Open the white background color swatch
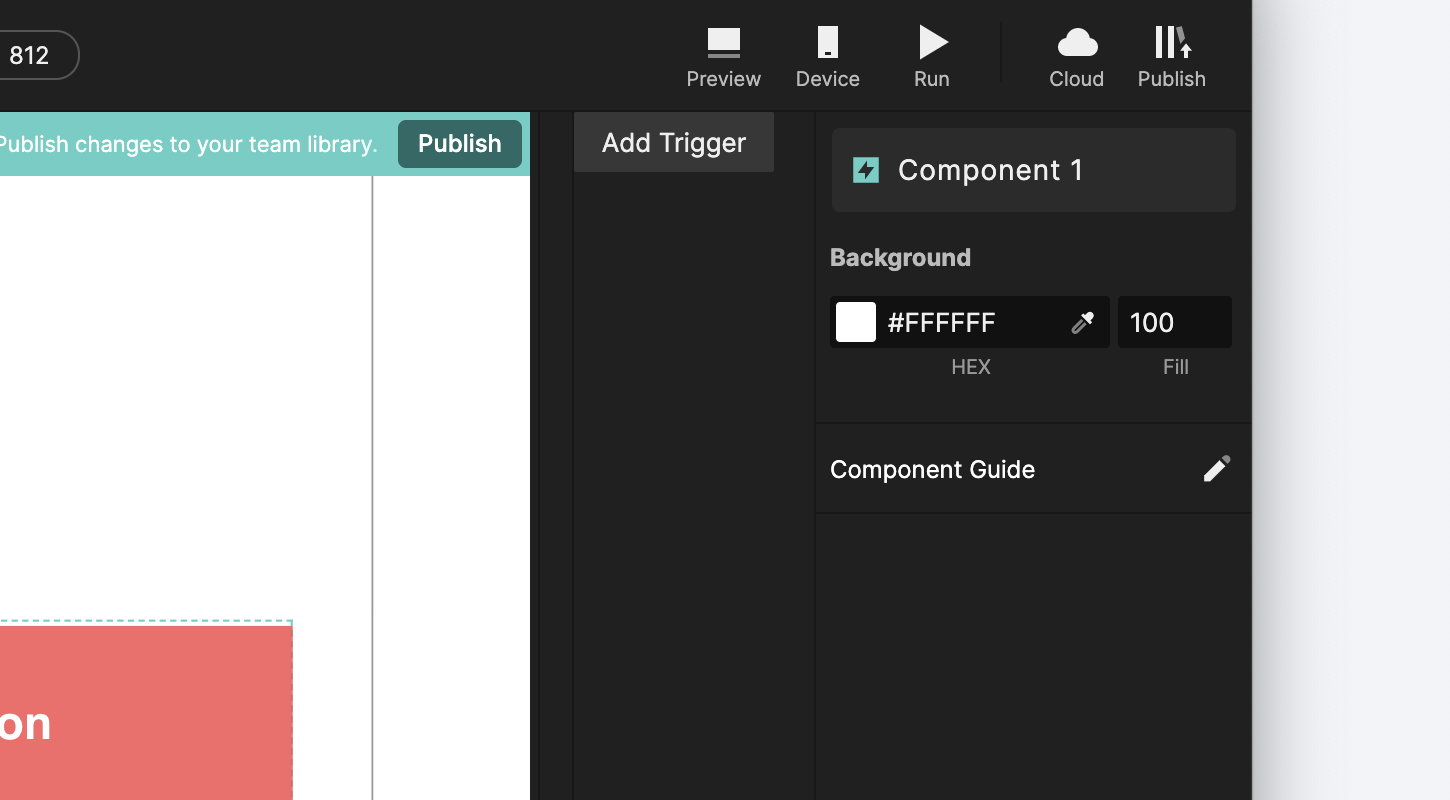Viewport: 1450px width, 800px height. coord(856,322)
